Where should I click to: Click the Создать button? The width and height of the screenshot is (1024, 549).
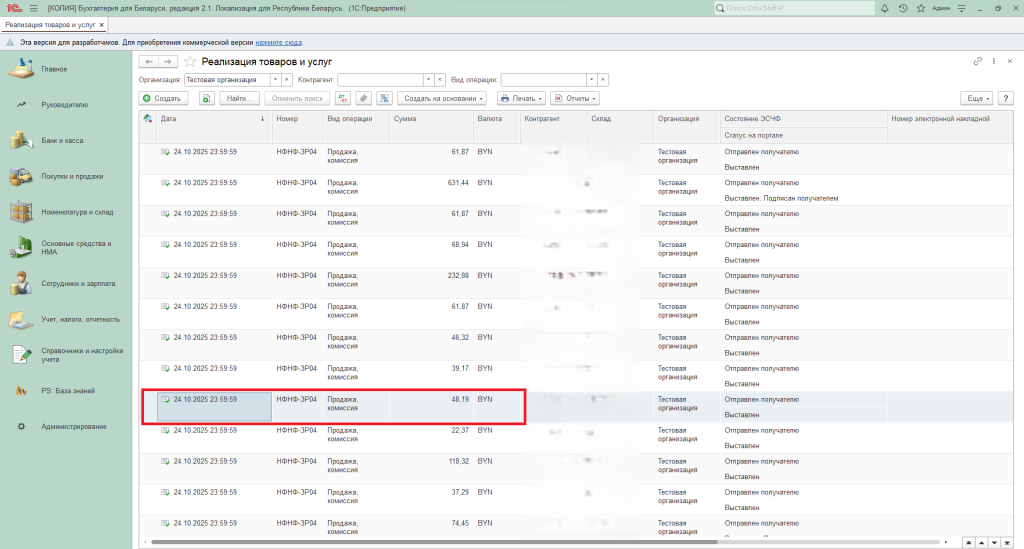[161, 99]
